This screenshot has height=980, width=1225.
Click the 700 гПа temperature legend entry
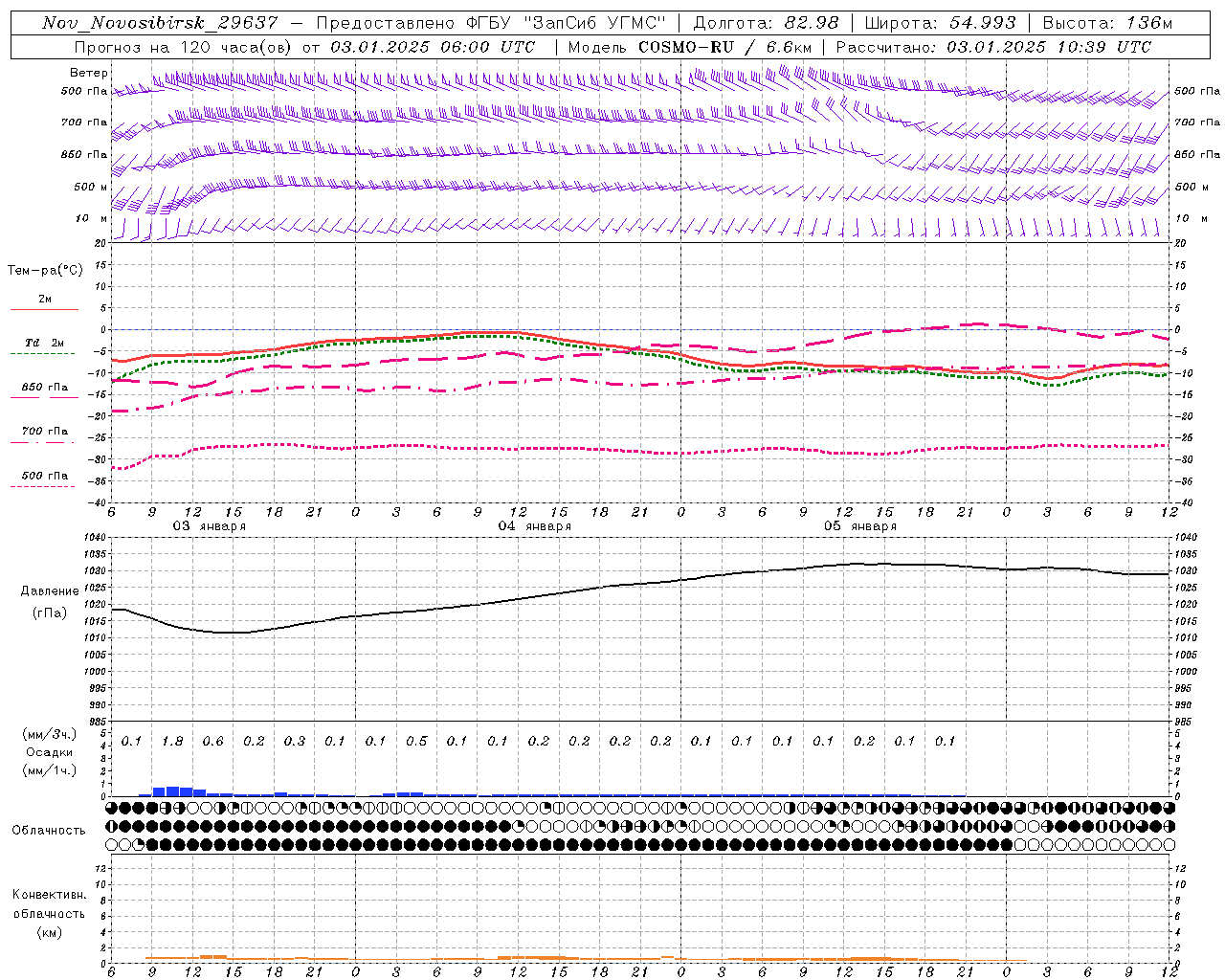click(x=45, y=432)
